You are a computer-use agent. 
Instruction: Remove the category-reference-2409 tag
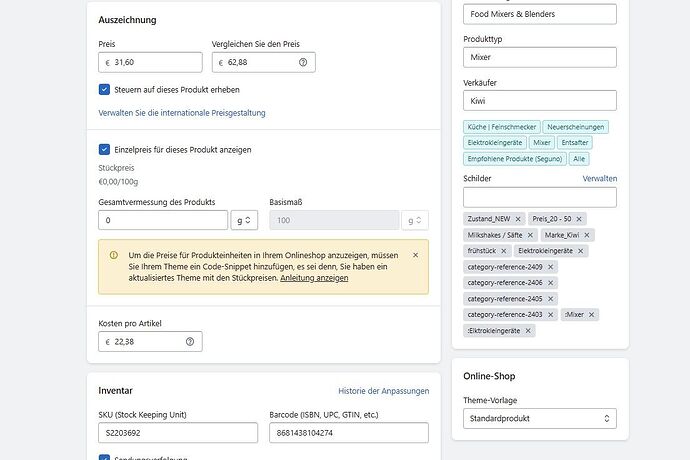(550, 267)
